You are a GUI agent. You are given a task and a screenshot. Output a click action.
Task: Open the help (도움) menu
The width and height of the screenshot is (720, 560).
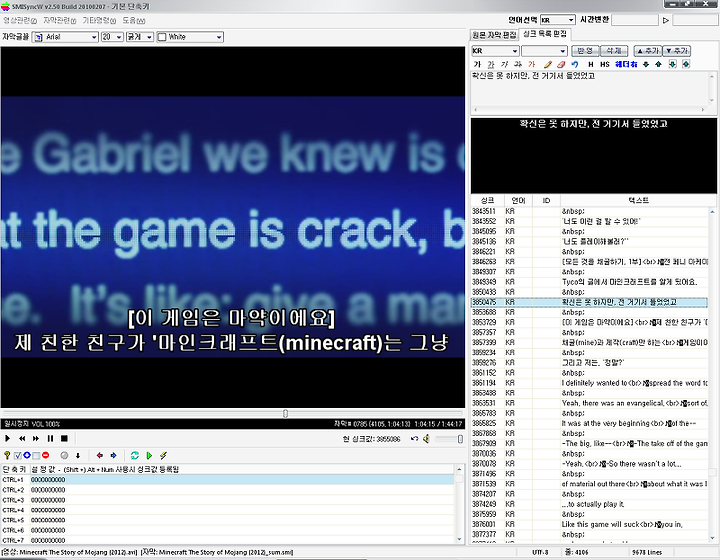(134, 20)
